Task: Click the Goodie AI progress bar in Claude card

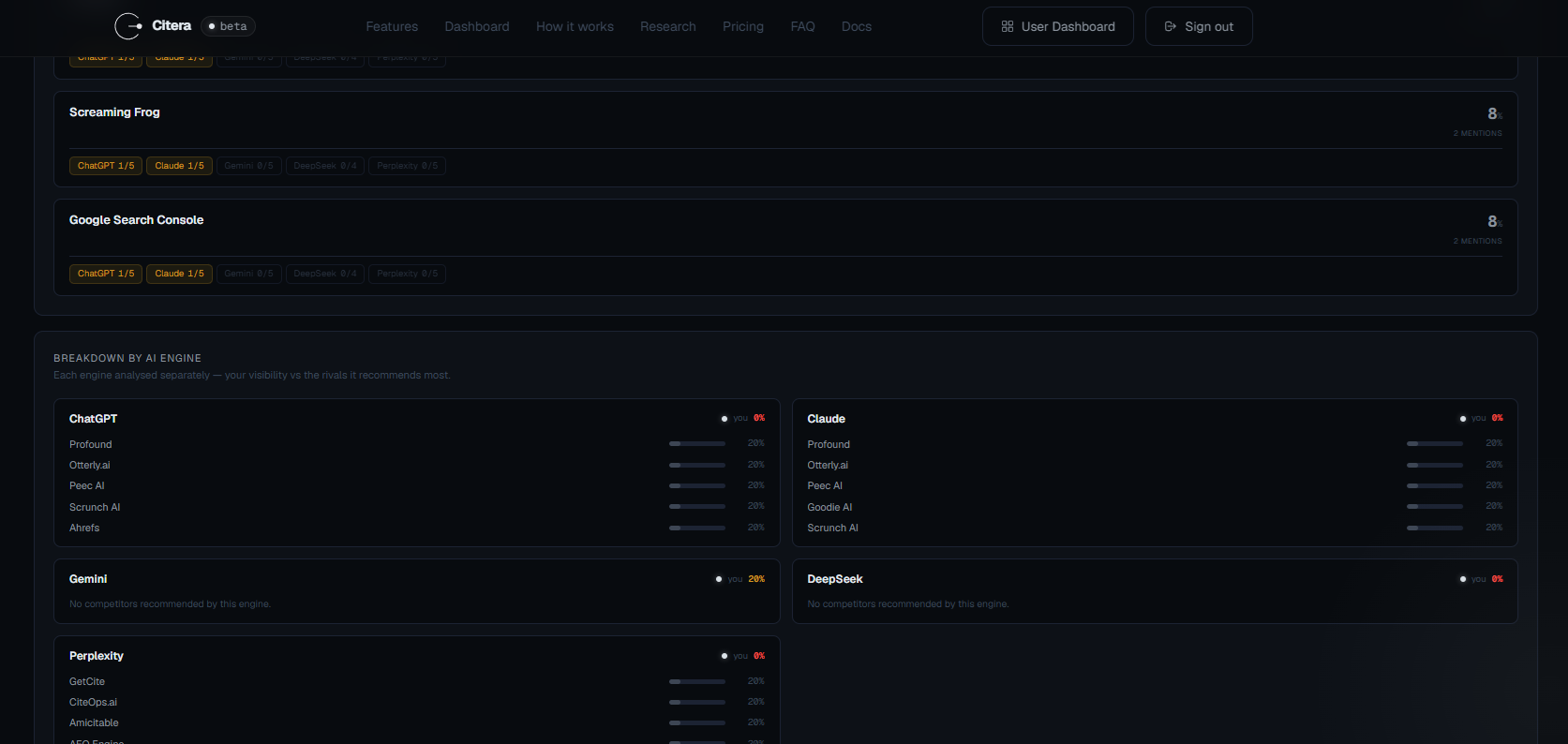Action: coord(1435,506)
